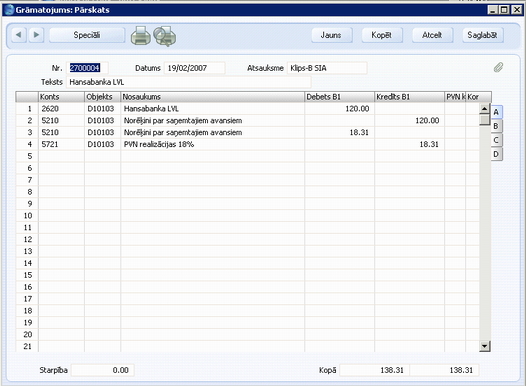
Task: Click the scrollbar up arrow in the grid
Action: 484,109
